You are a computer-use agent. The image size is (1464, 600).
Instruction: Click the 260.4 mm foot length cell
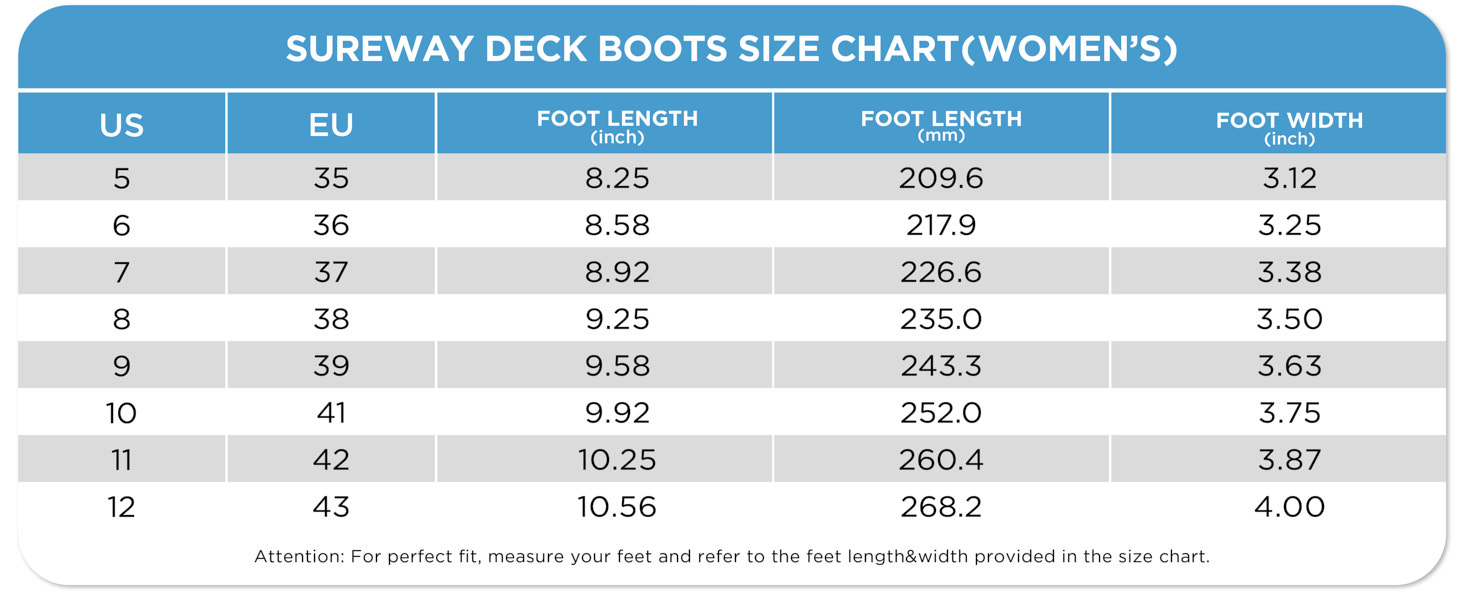(941, 460)
